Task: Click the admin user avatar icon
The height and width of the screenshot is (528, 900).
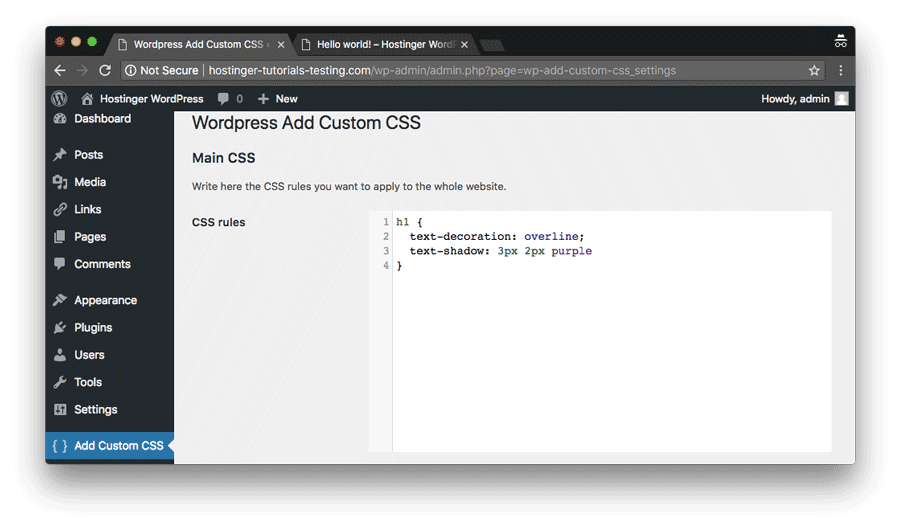Action: (841, 99)
